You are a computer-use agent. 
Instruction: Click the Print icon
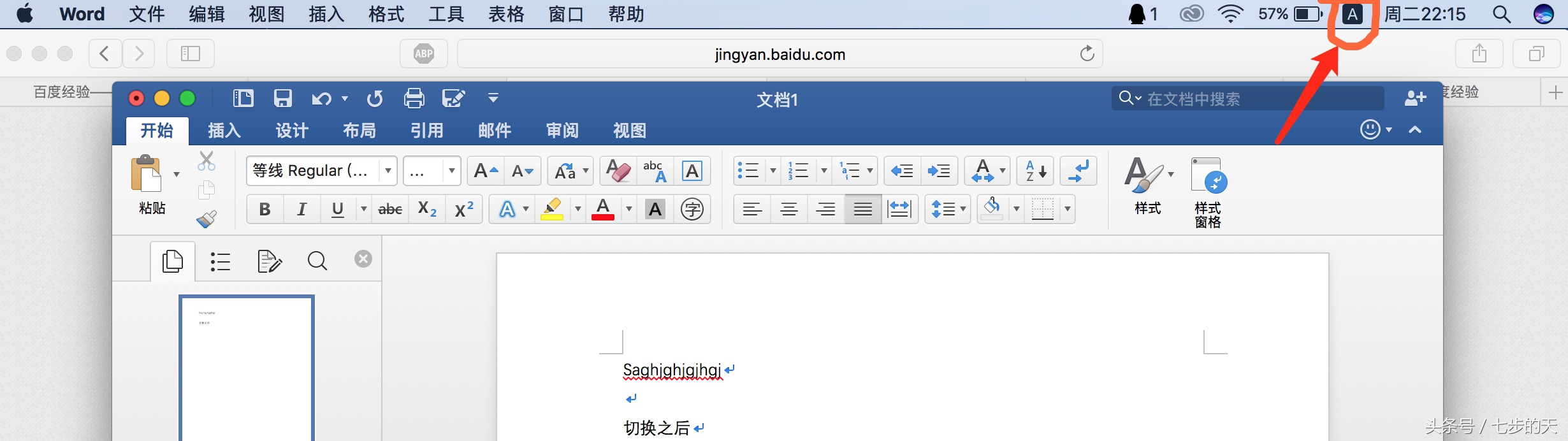click(x=414, y=98)
